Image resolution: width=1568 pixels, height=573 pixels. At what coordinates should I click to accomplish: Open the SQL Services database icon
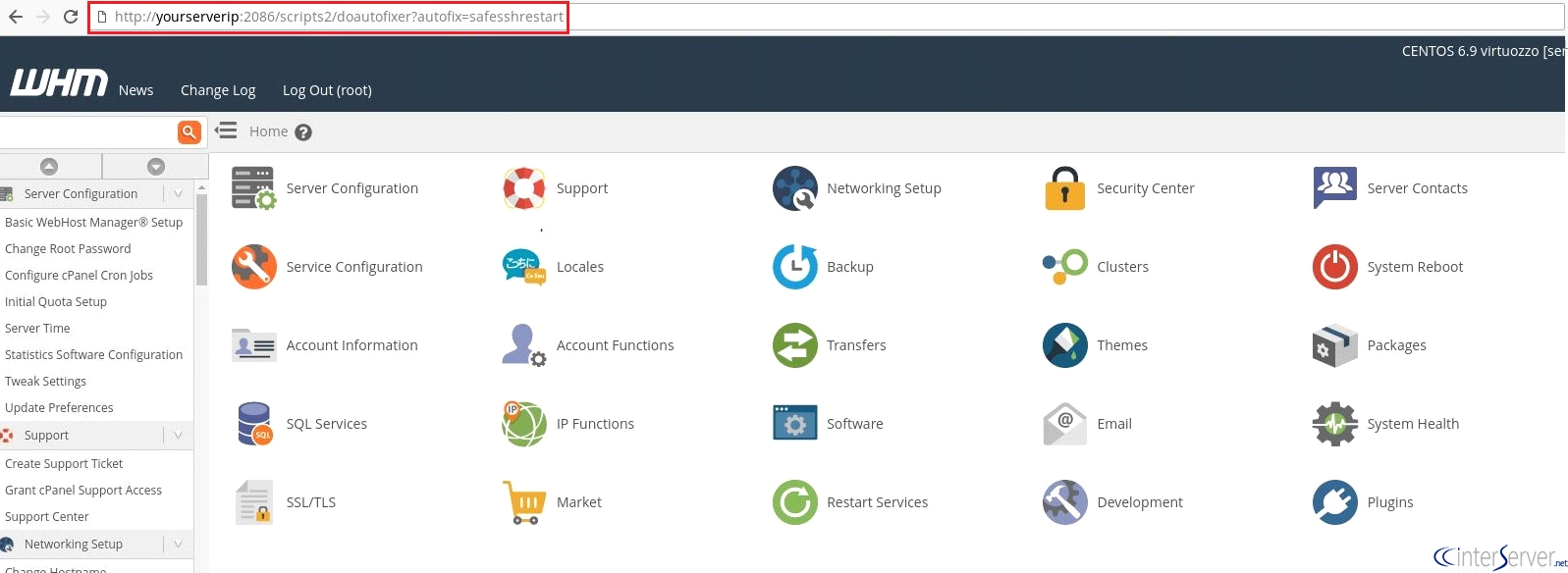click(254, 424)
